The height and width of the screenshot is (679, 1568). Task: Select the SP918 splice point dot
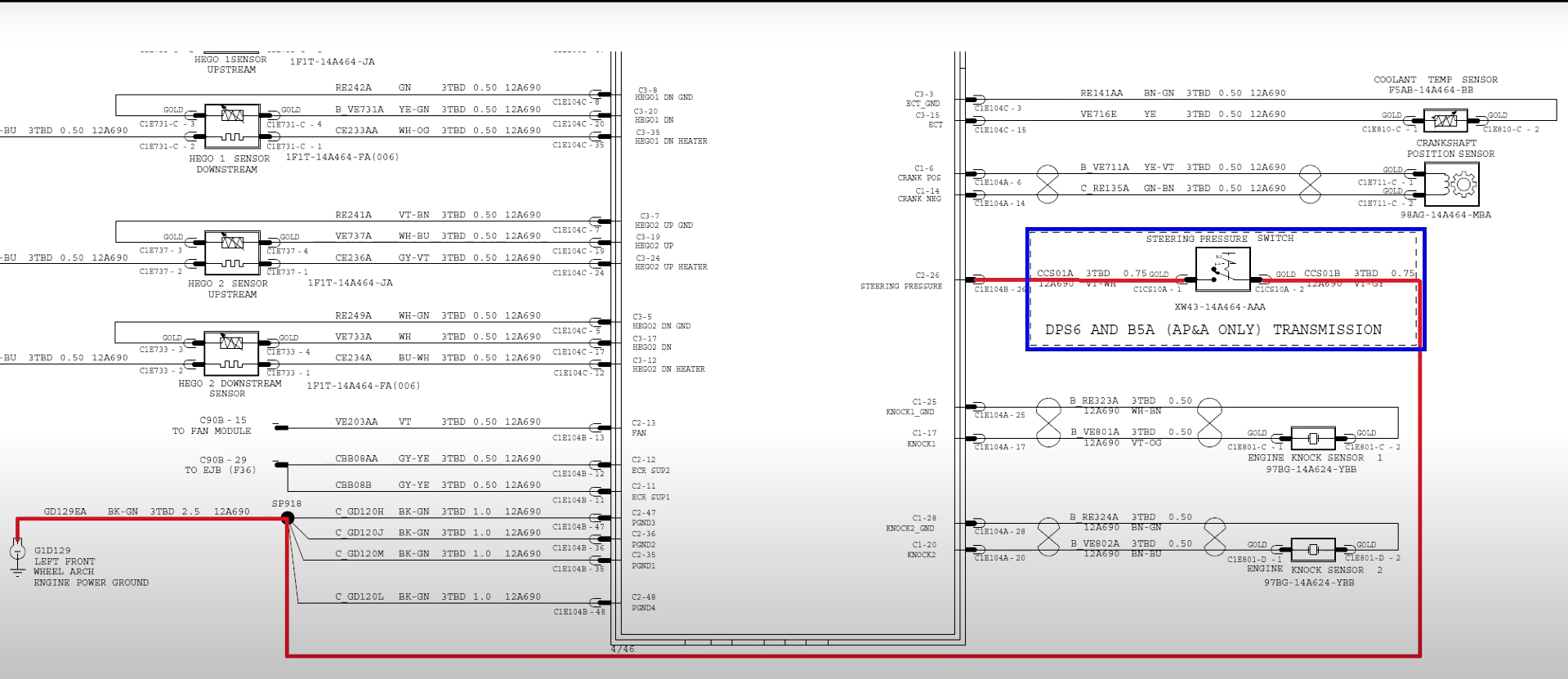tap(288, 518)
